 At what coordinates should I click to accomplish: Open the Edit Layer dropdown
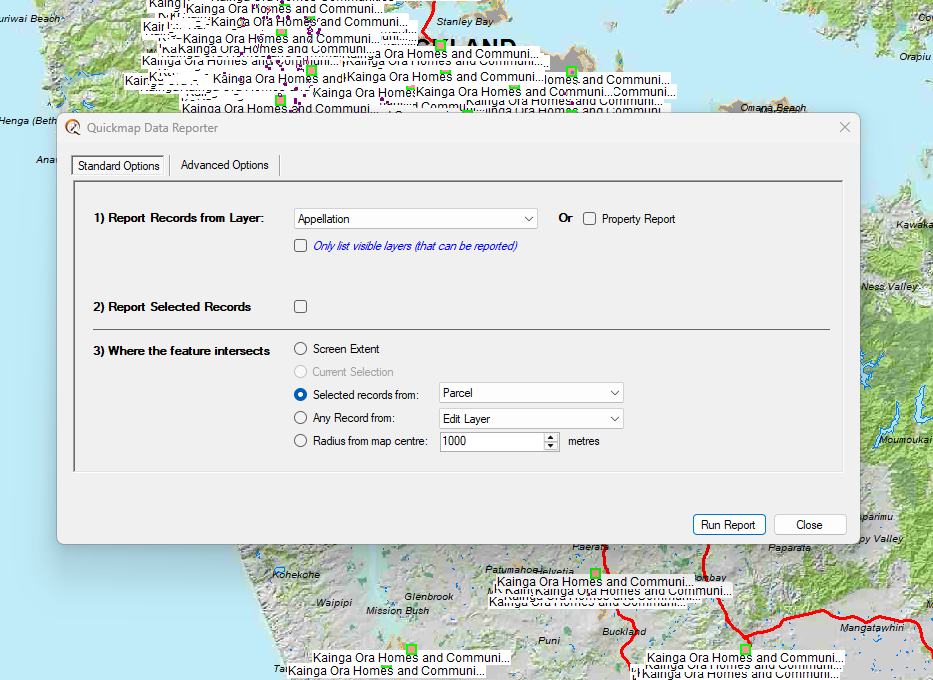pos(531,419)
